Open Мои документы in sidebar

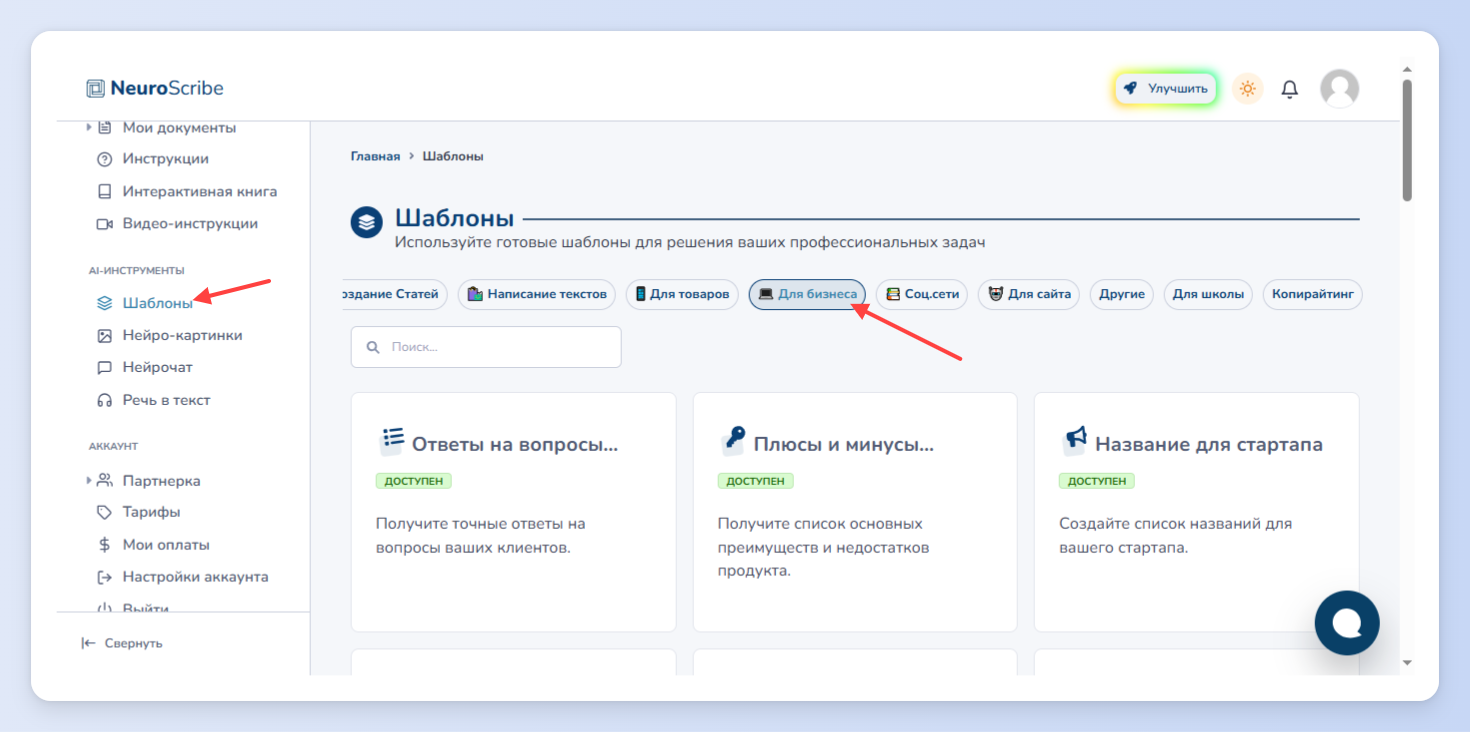pos(179,127)
